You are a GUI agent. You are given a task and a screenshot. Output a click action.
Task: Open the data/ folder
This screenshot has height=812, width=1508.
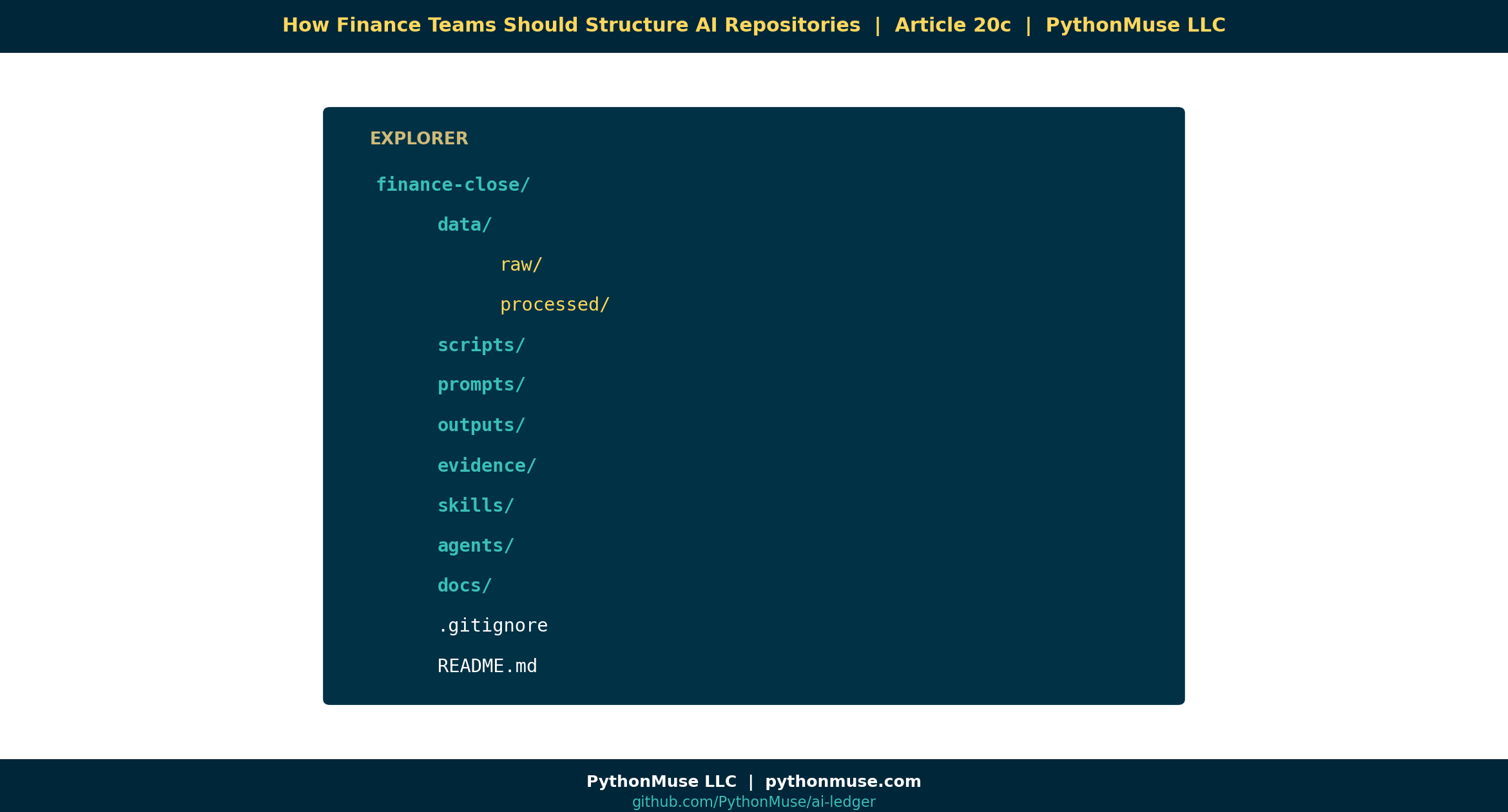pos(465,225)
